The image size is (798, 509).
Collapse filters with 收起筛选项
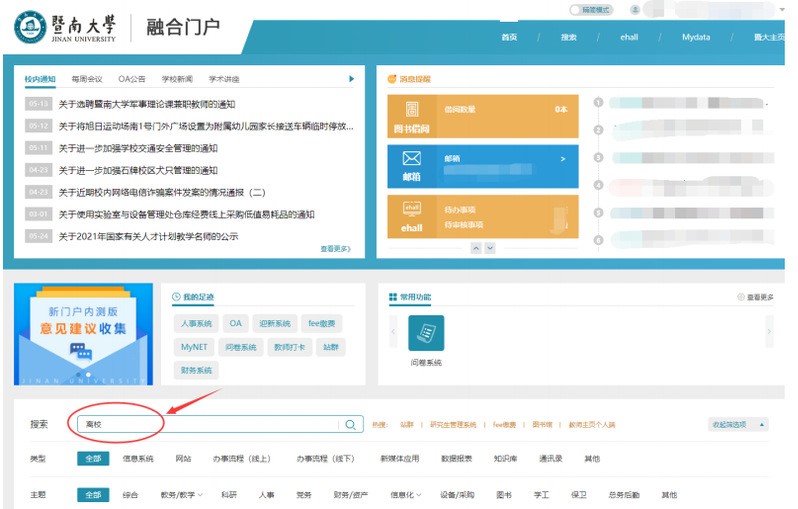(737, 425)
